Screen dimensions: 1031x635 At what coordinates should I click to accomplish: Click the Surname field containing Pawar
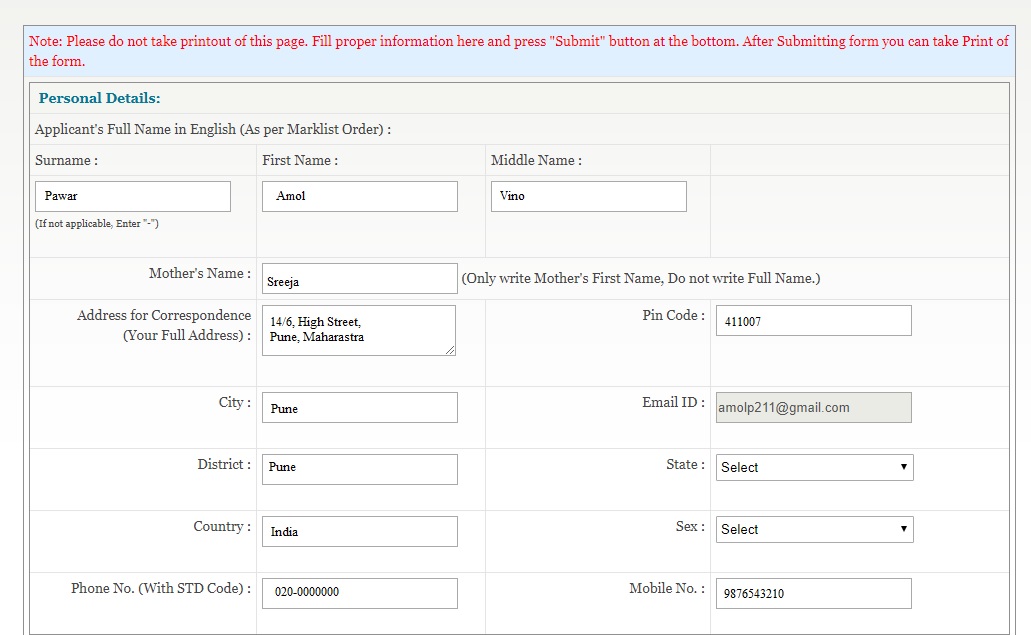point(133,197)
